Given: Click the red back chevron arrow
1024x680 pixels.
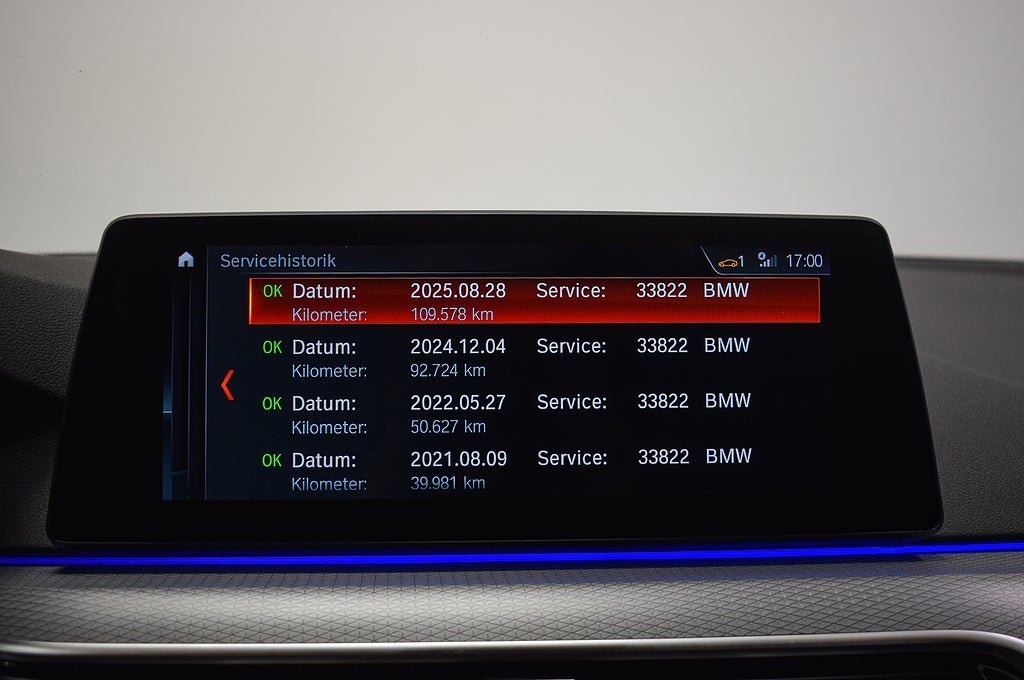Looking at the screenshot, I should click(227, 383).
